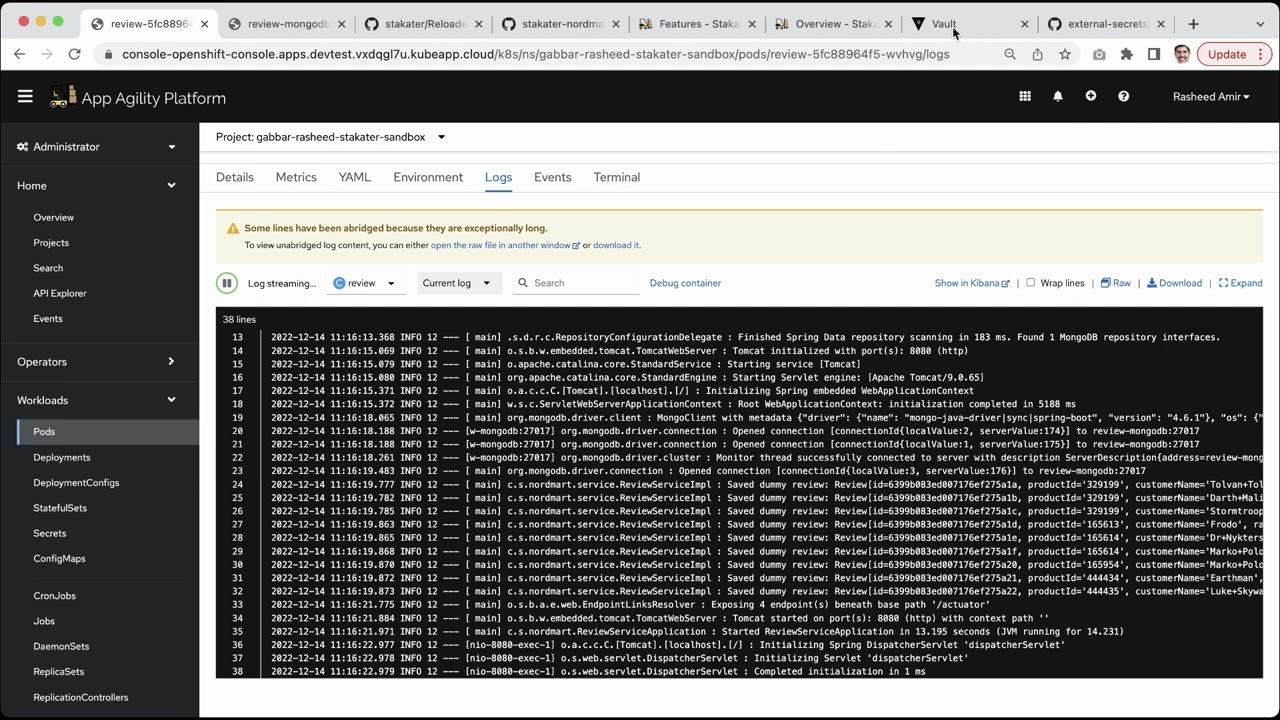The height and width of the screenshot is (720, 1280).
Task: Click the Update browser button
Action: click(1234, 54)
